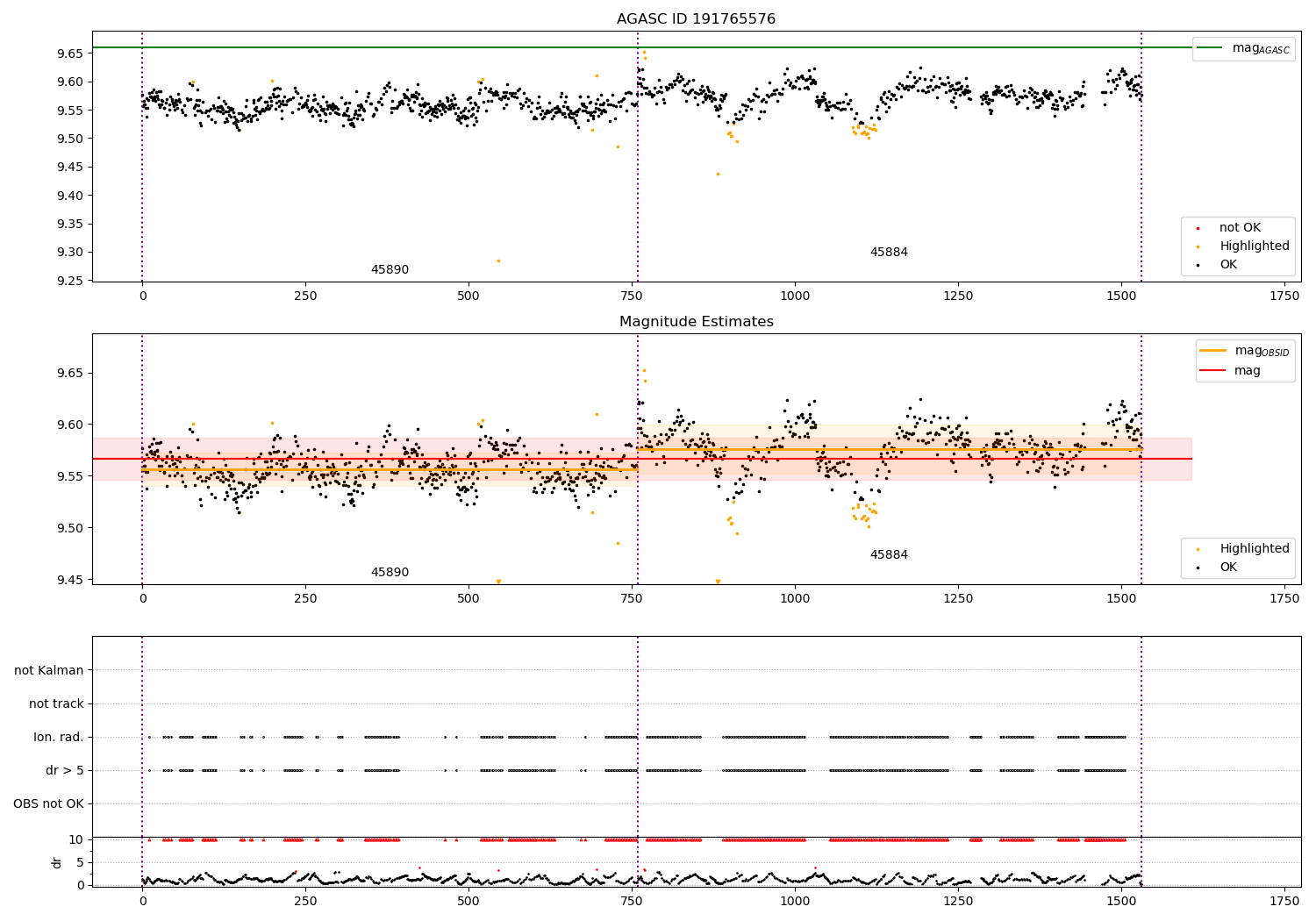Screen dimensions: 1316x921
Task: Click the 250 x-tick under the bottom plot
Action: (x=305, y=901)
